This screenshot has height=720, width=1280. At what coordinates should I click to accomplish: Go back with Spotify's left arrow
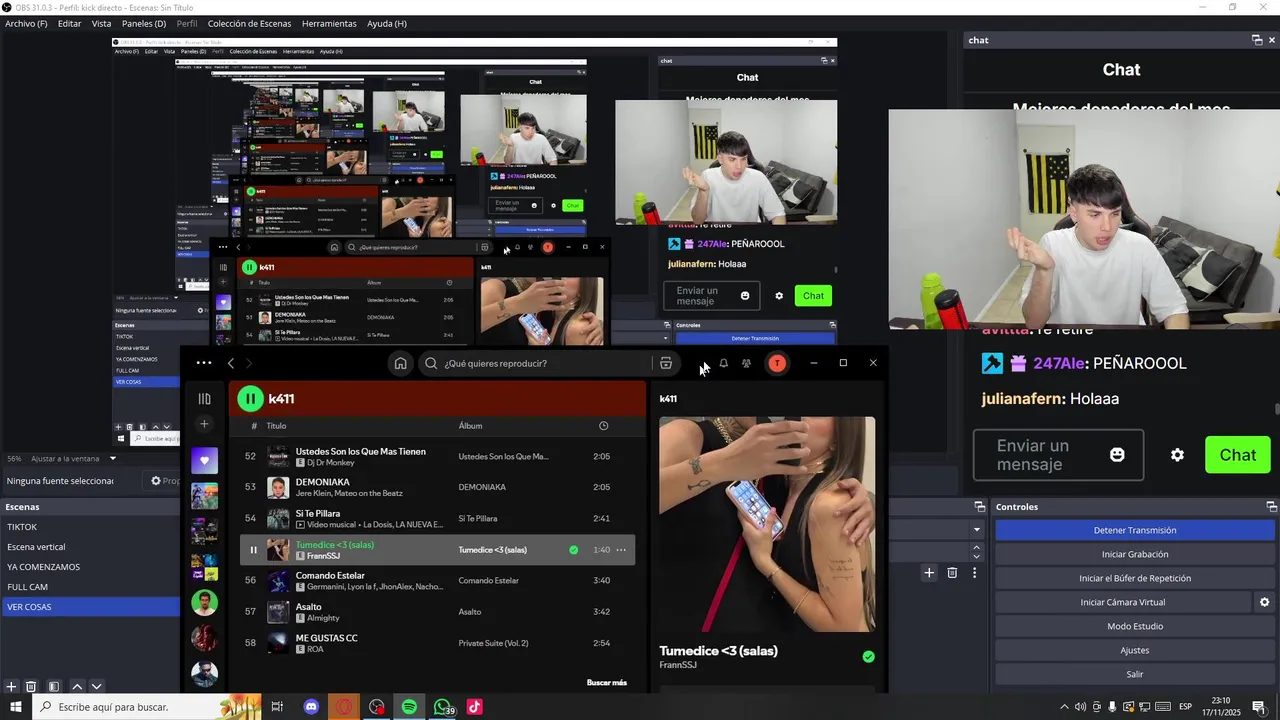click(231, 363)
